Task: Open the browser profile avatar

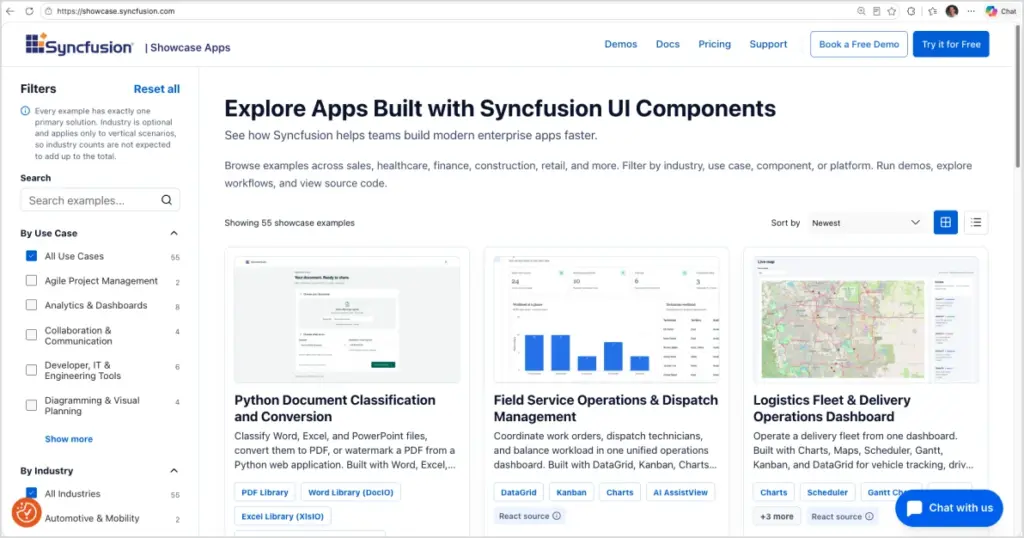Action: pos(952,11)
